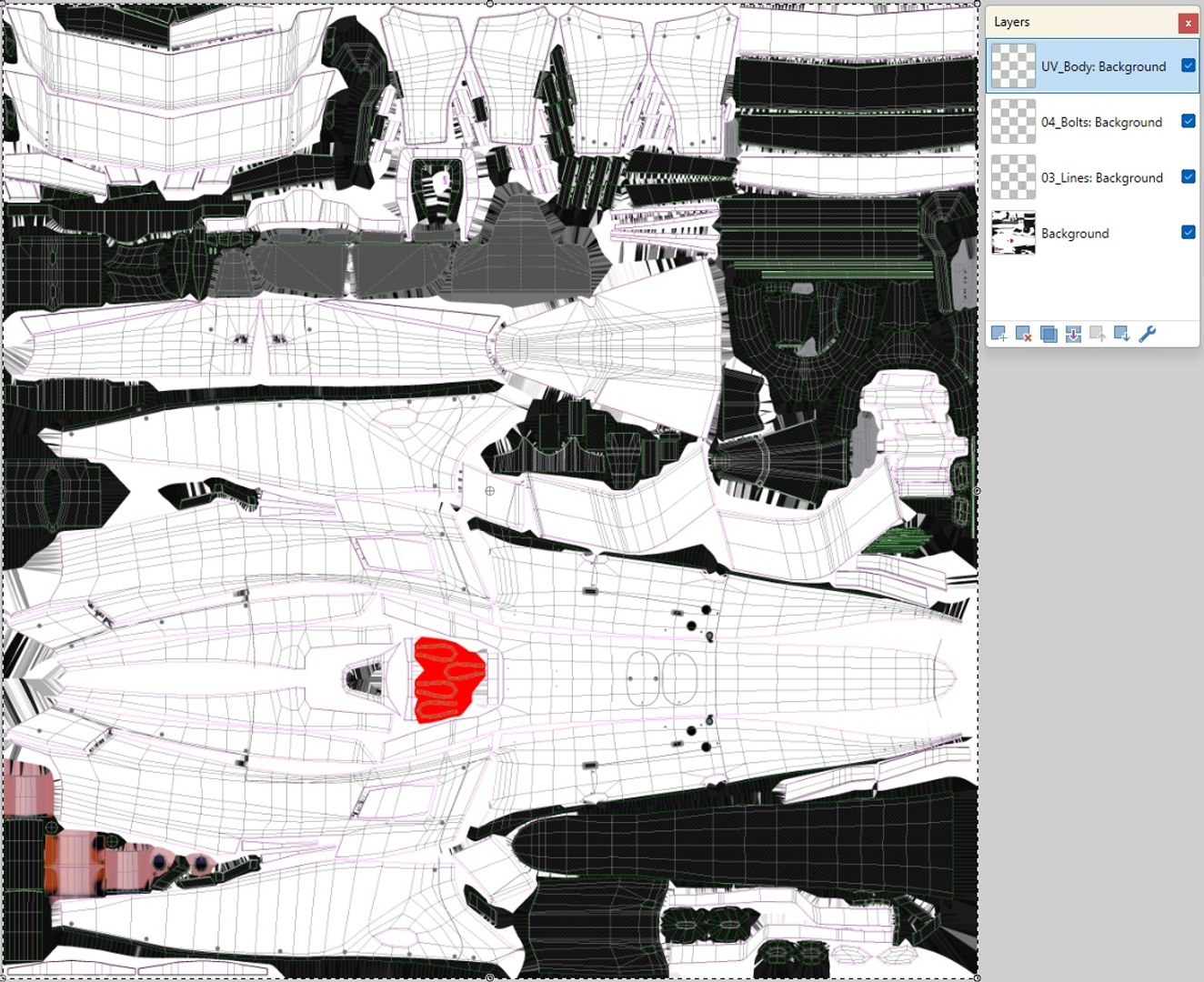Click the Move Layer Up icon
This screenshot has height=982, width=1204.
(x=1098, y=335)
